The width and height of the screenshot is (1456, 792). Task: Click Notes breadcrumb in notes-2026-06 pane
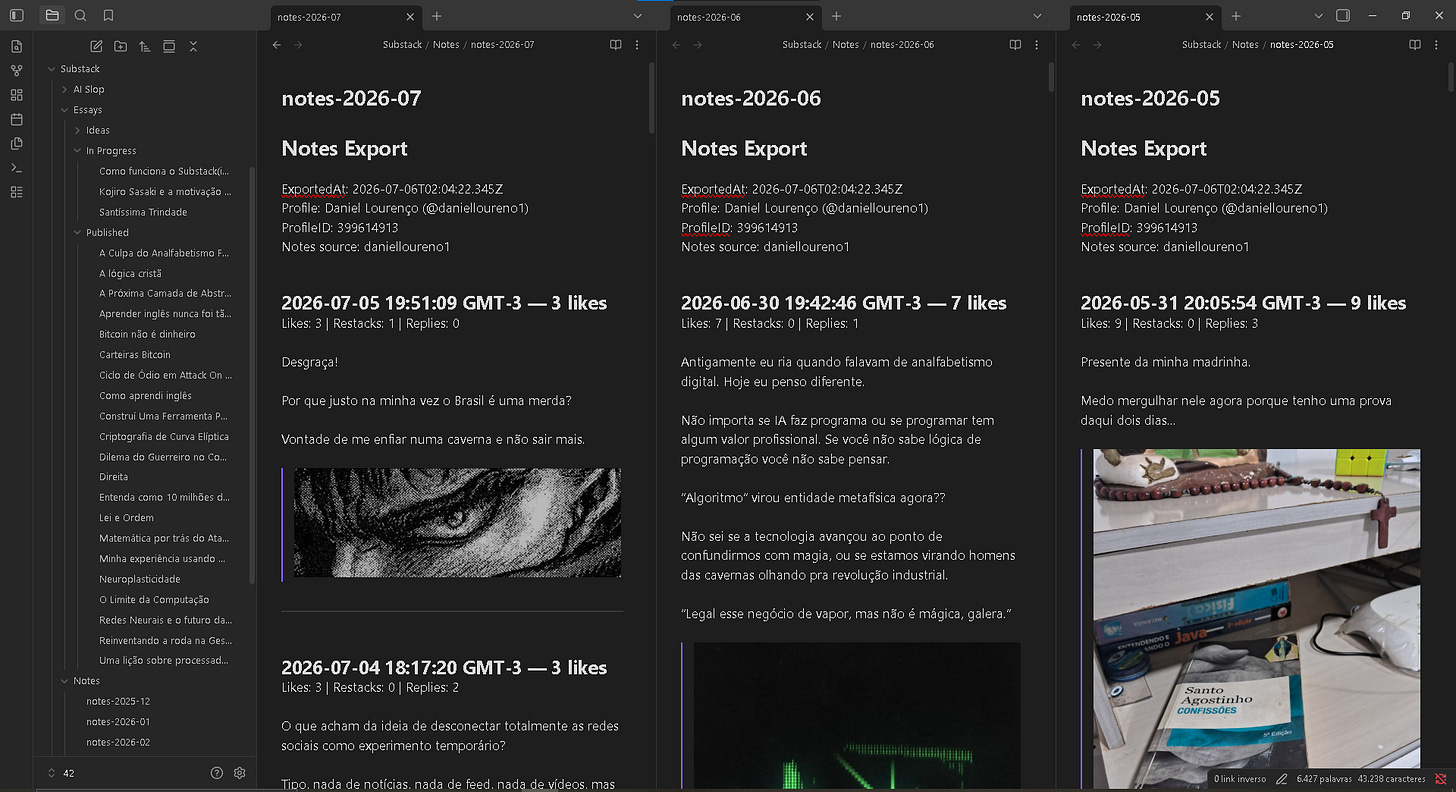846,45
